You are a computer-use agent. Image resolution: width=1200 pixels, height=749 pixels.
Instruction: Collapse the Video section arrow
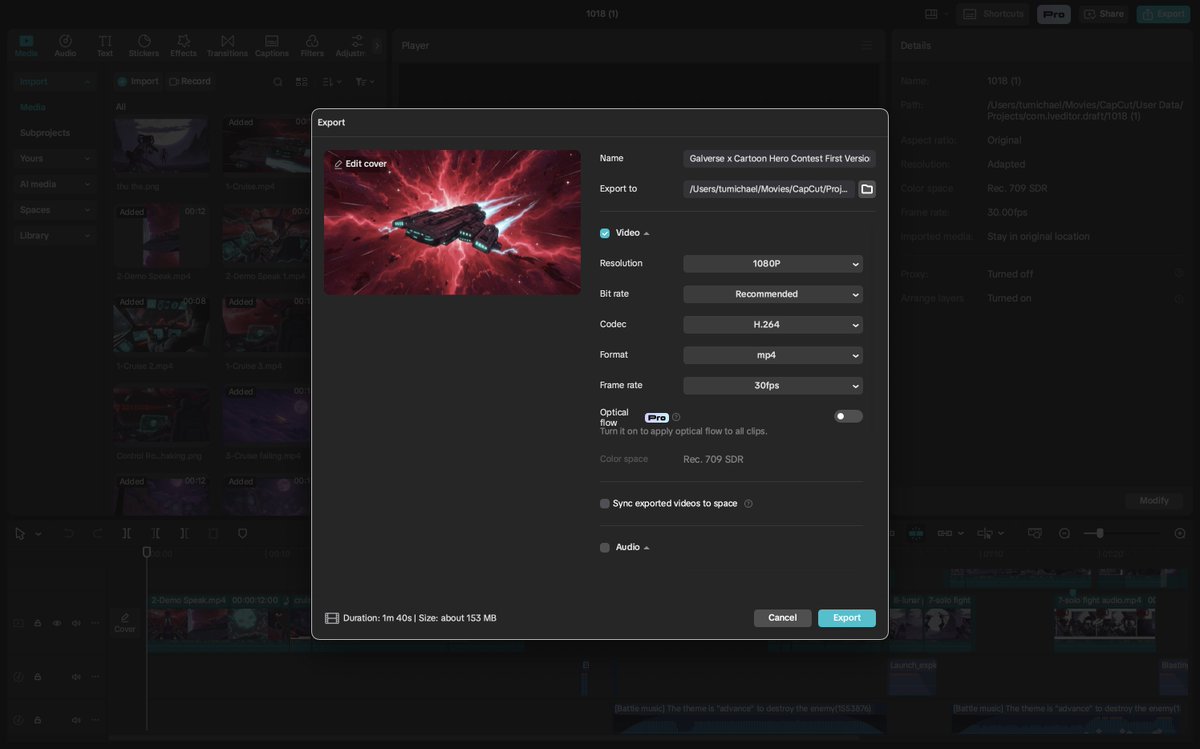pos(647,233)
